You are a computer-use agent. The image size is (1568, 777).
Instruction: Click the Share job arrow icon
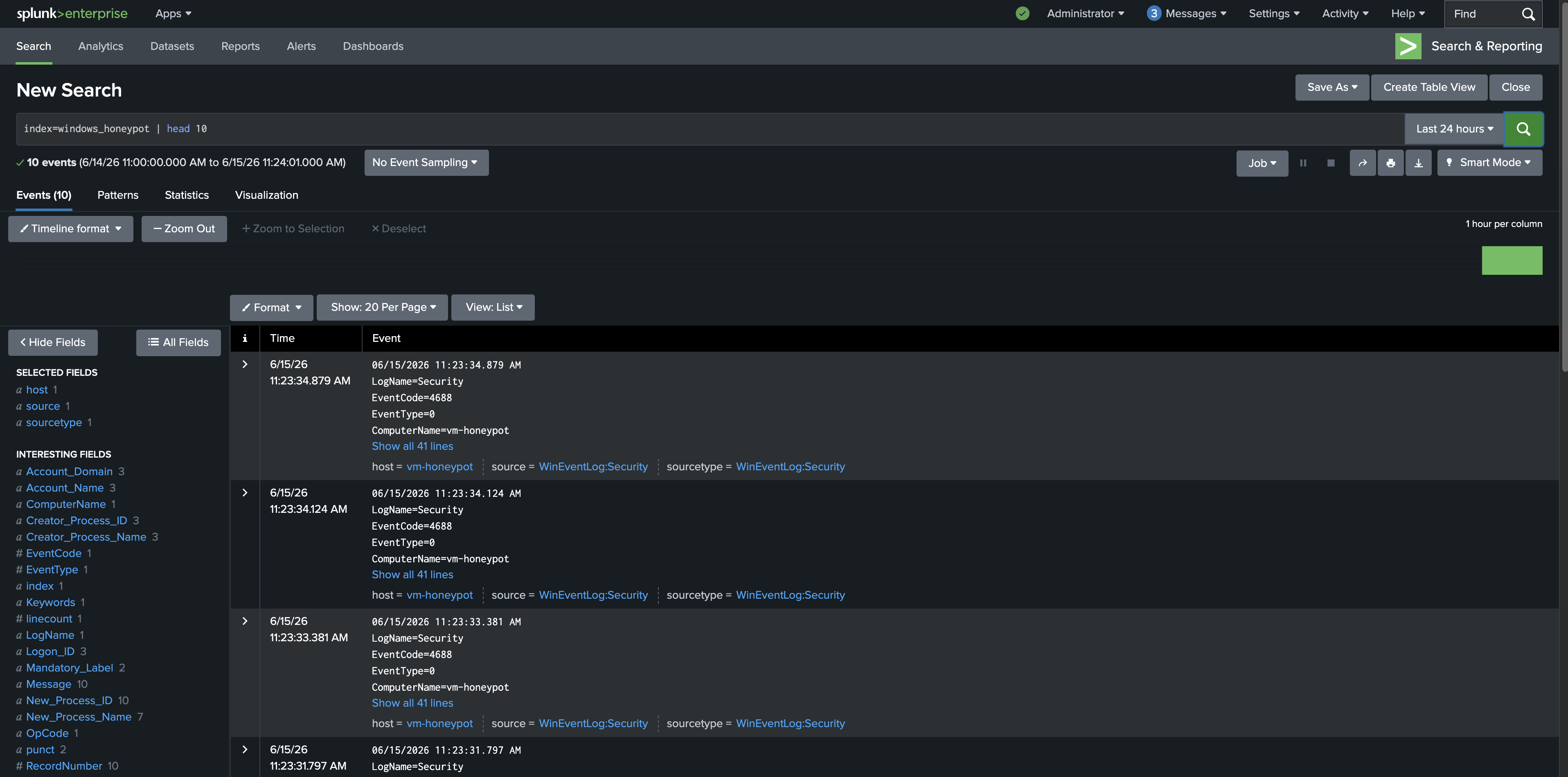tap(1363, 163)
